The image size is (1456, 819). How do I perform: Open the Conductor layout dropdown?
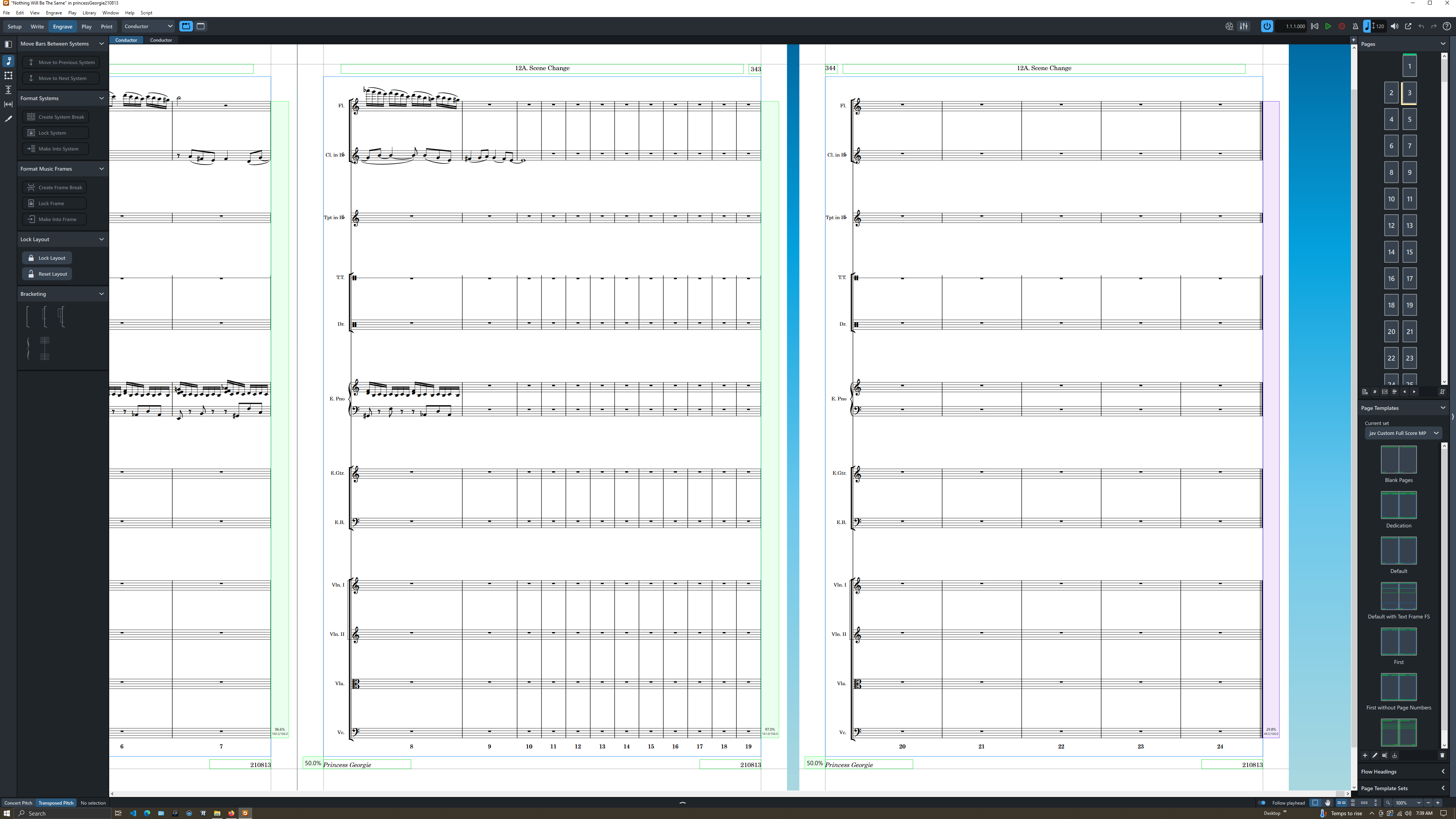pyautogui.click(x=148, y=27)
